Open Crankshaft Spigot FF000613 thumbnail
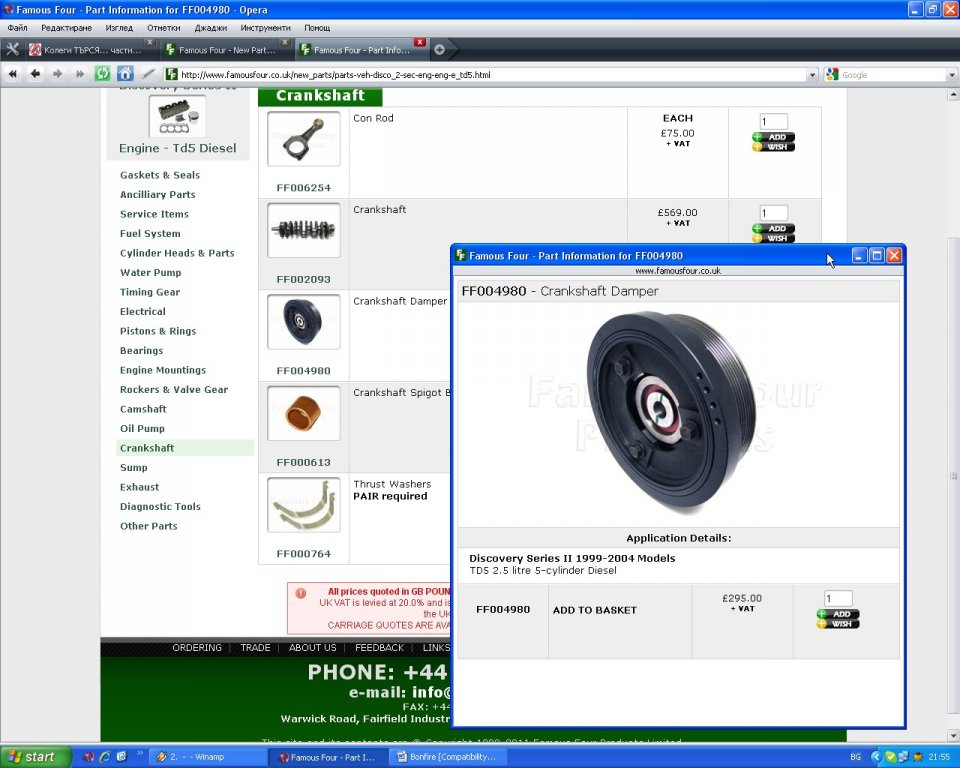The image size is (960, 768). point(304,413)
